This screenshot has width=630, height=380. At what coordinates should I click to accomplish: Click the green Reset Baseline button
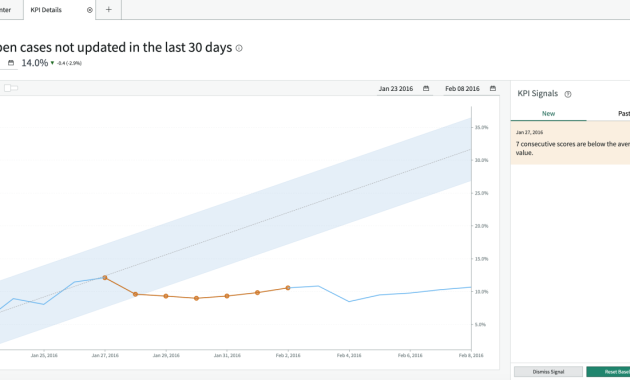[608, 372]
